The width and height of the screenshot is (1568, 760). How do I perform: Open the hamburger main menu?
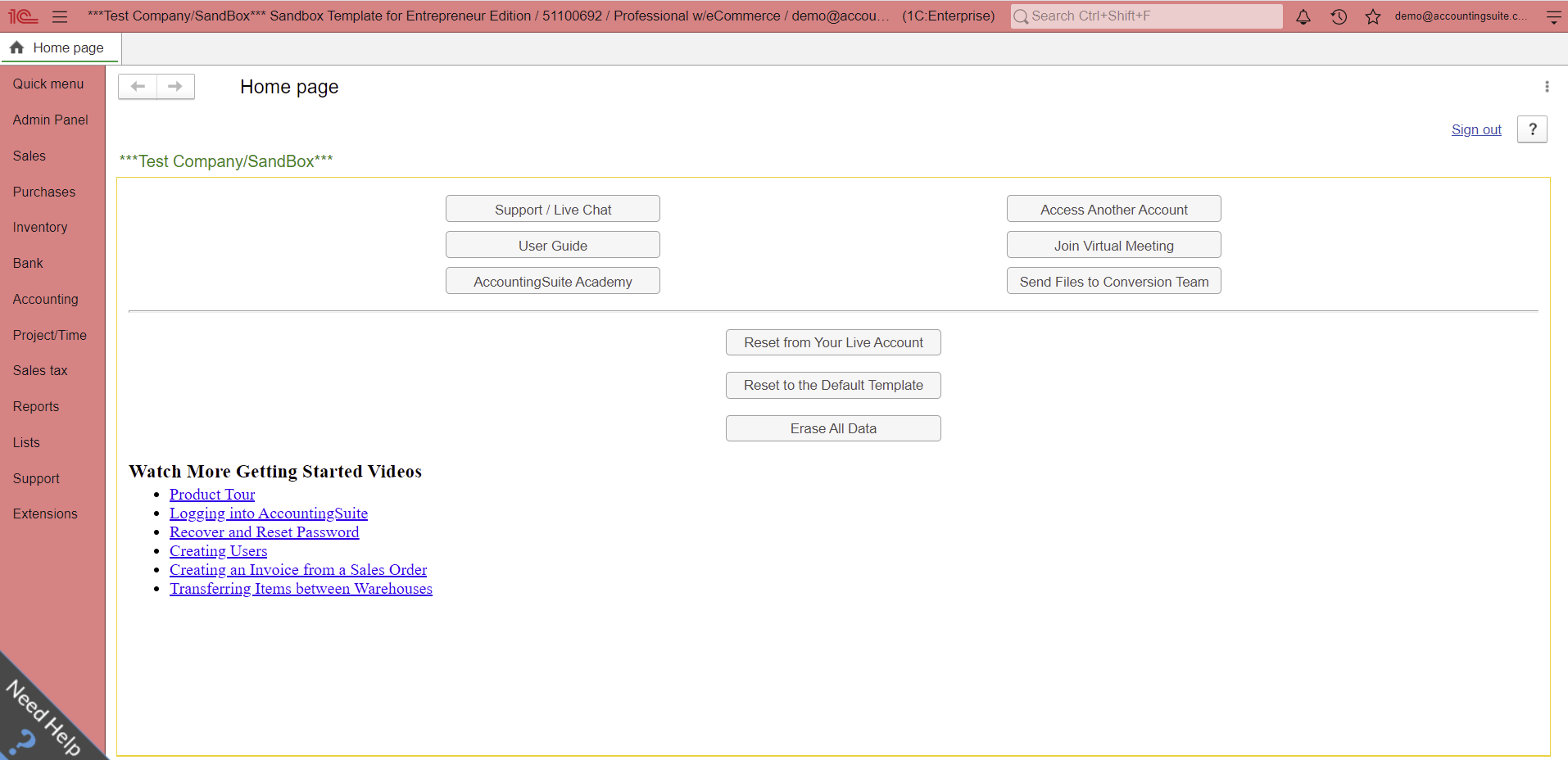[x=60, y=16]
